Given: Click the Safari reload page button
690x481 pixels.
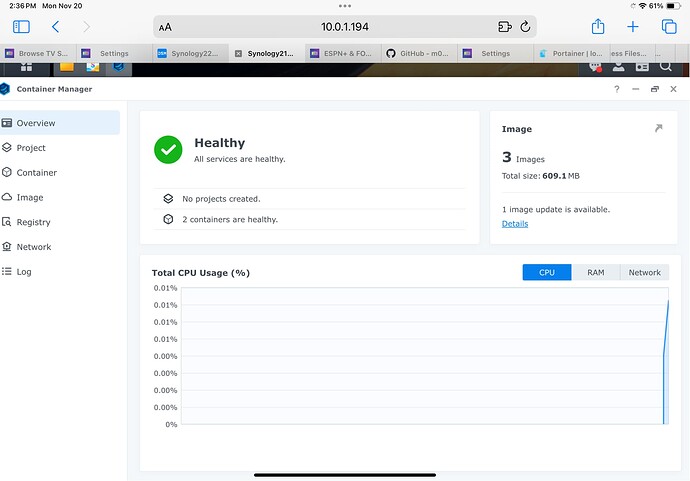Looking at the screenshot, I should click(x=526, y=27).
